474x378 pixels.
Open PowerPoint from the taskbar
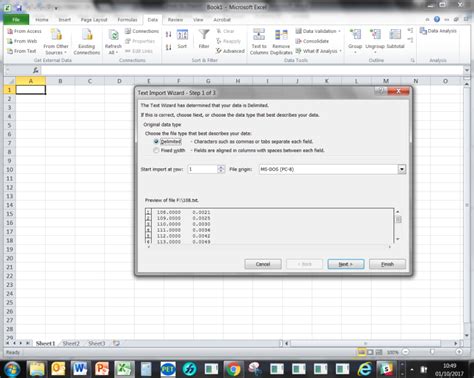coord(102,369)
